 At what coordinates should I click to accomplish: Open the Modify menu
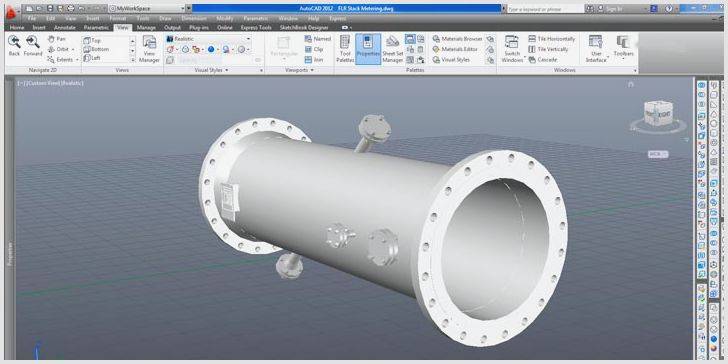pyautogui.click(x=225, y=19)
